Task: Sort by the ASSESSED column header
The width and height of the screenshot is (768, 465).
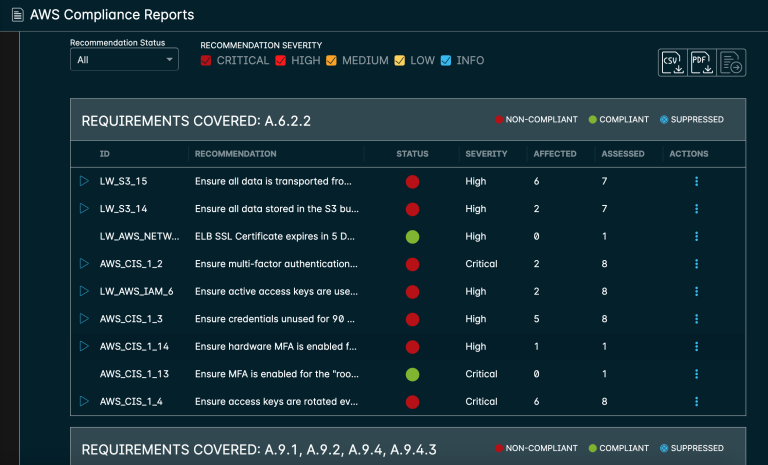Action: (623, 154)
